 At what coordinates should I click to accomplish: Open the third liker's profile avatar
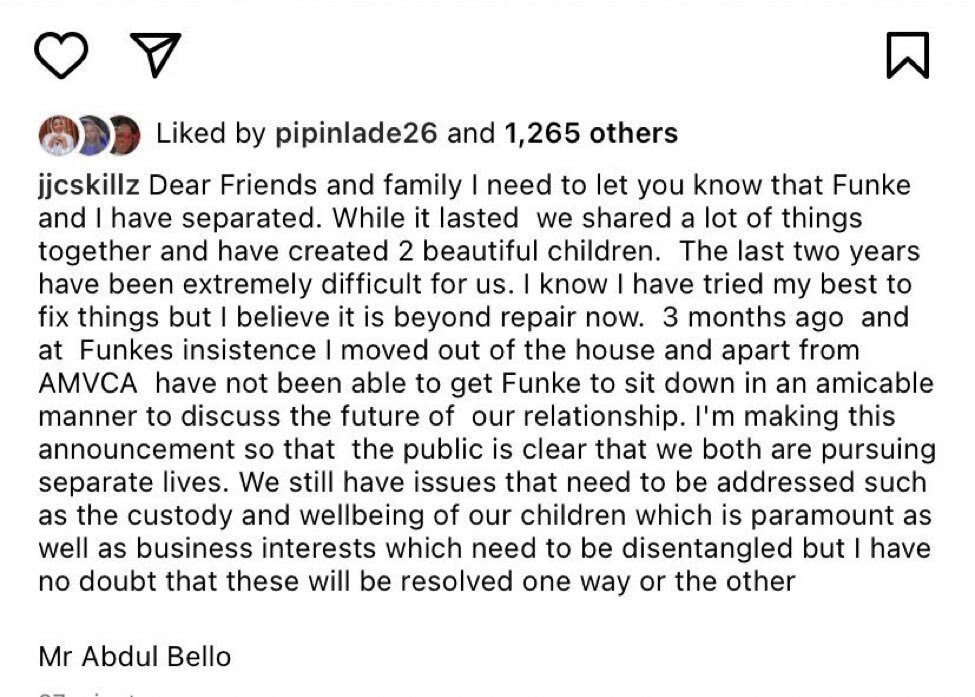(x=126, y=135)
